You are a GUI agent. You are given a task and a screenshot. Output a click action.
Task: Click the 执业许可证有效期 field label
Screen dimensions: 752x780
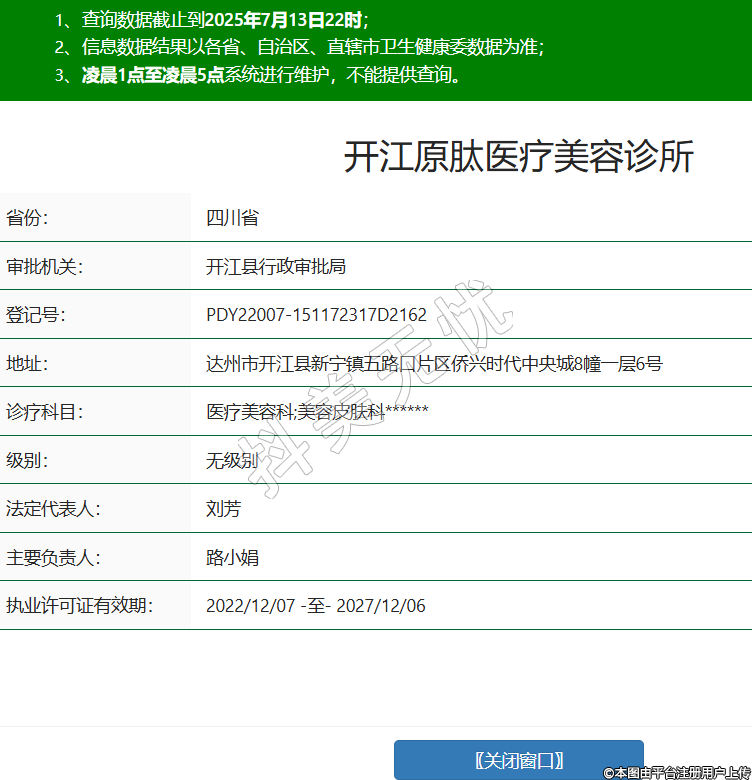pyautogui.click(x=79, y=606)
